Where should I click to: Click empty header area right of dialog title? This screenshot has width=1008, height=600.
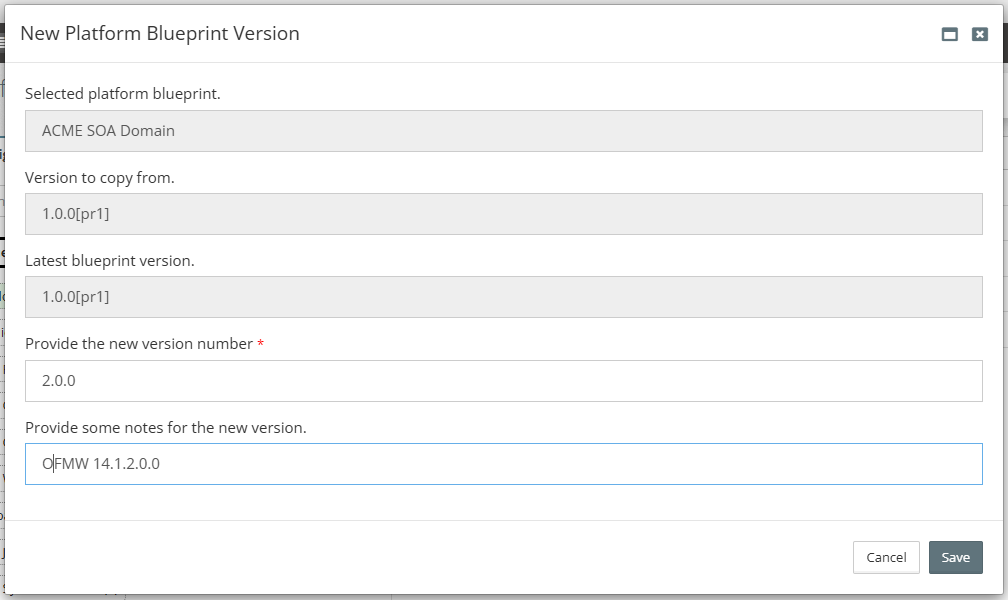click(600, 33)
